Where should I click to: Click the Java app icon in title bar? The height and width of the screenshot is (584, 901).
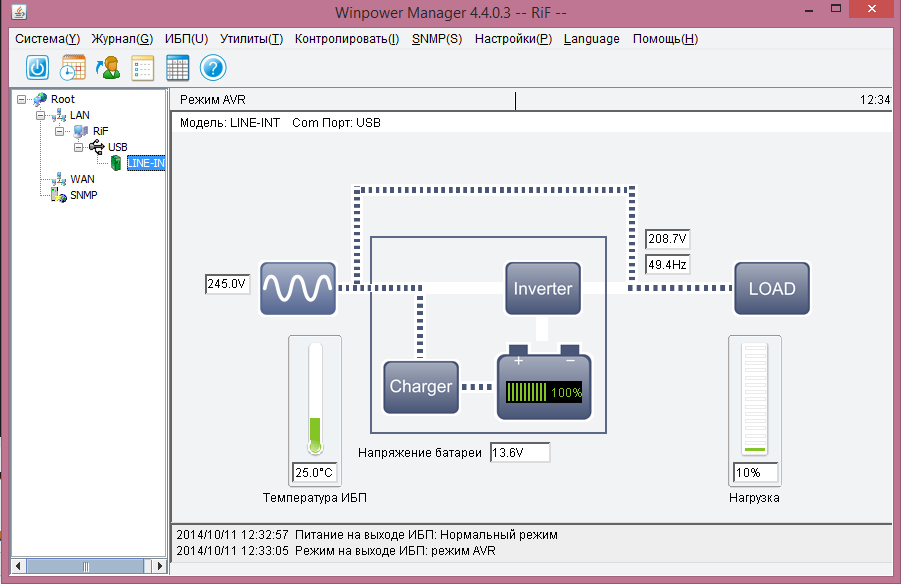[19, 11]
